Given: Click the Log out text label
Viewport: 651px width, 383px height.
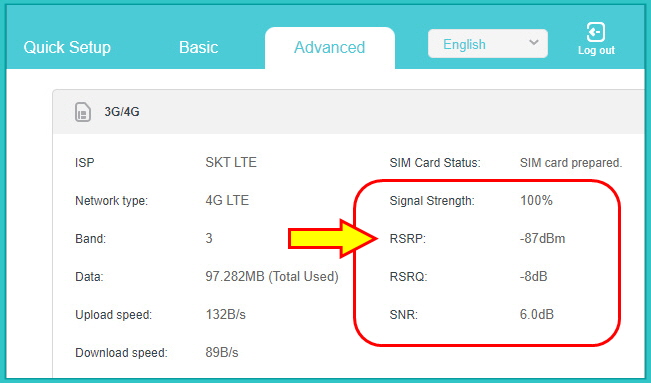Looking at the screenshot, I should tap(596, 50).
